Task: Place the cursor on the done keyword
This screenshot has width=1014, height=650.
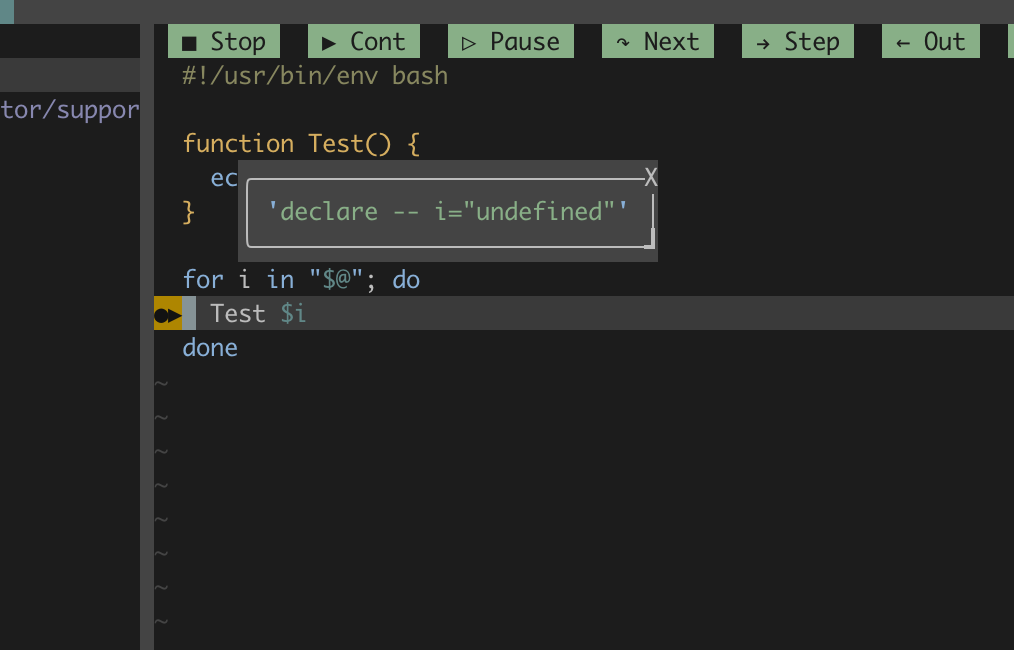Action: [210, 347]
